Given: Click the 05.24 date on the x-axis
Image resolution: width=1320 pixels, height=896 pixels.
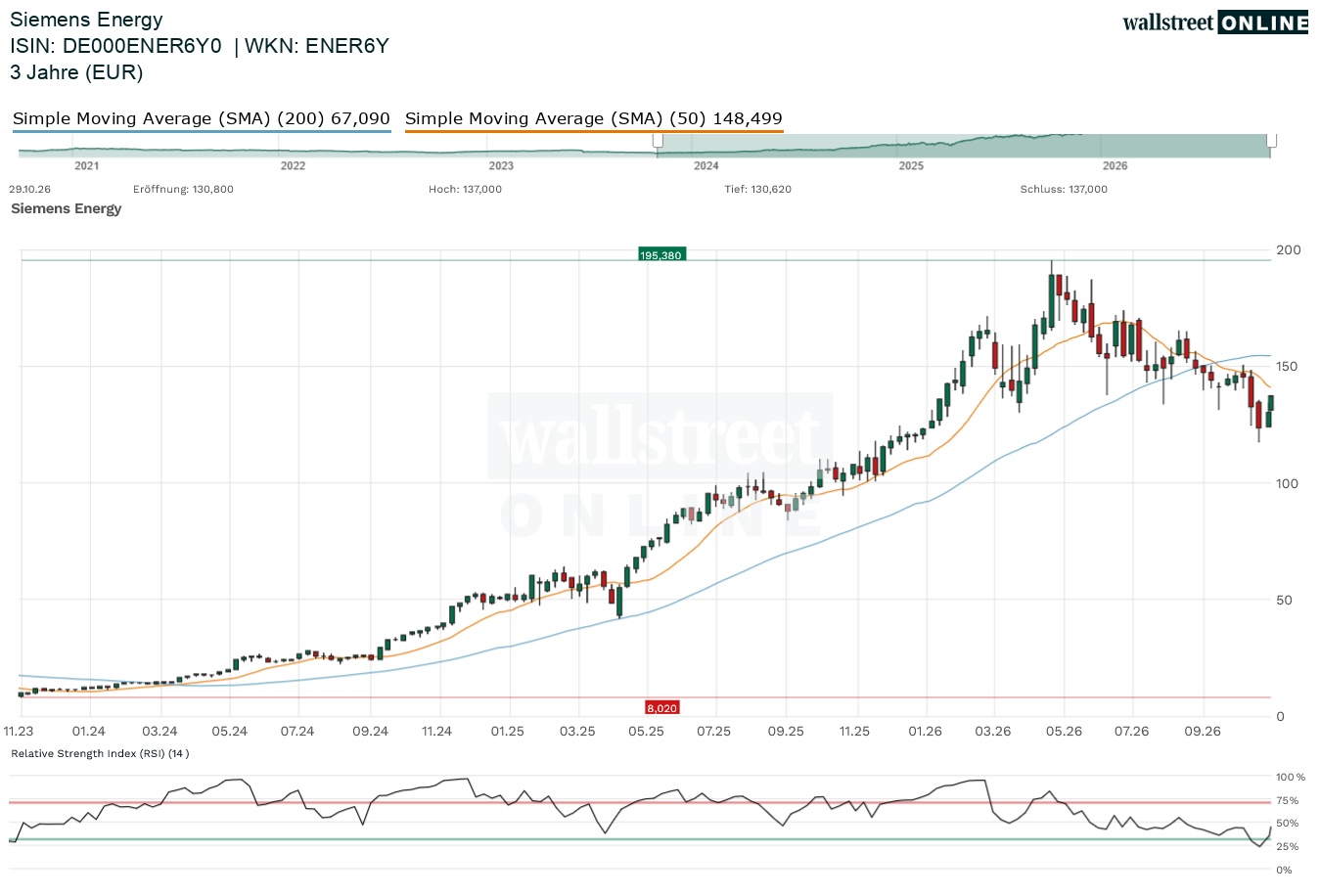Looking at the screenshot, I should tap(230, 732).
